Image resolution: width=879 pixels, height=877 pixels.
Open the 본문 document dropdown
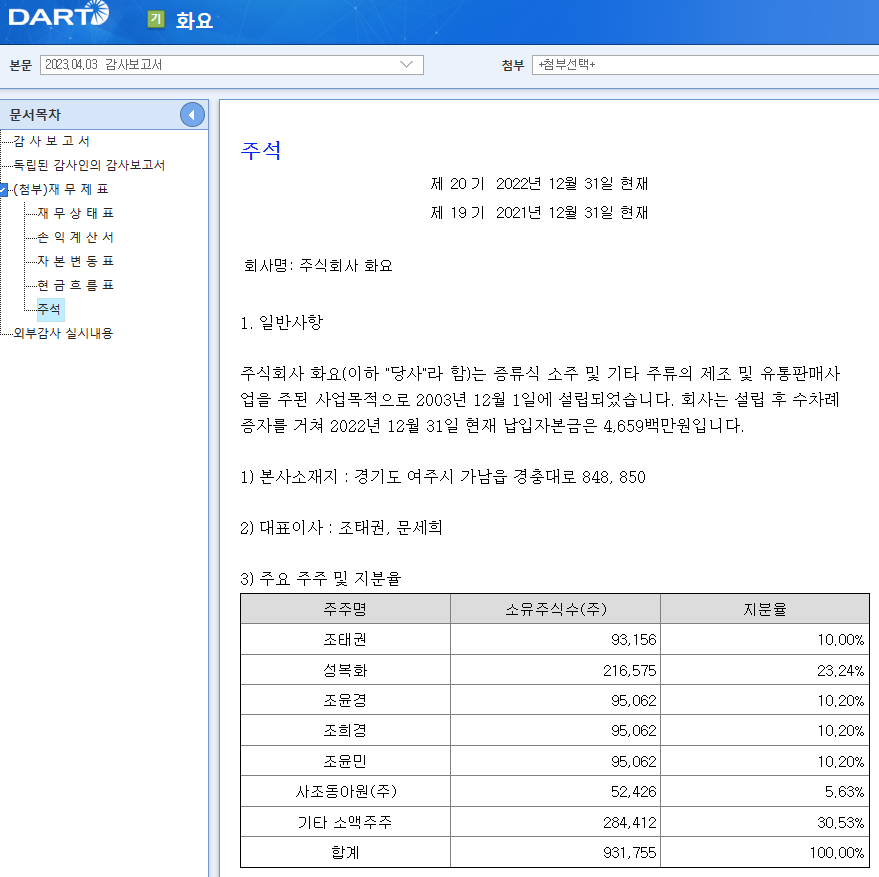(x=232, y=64)
